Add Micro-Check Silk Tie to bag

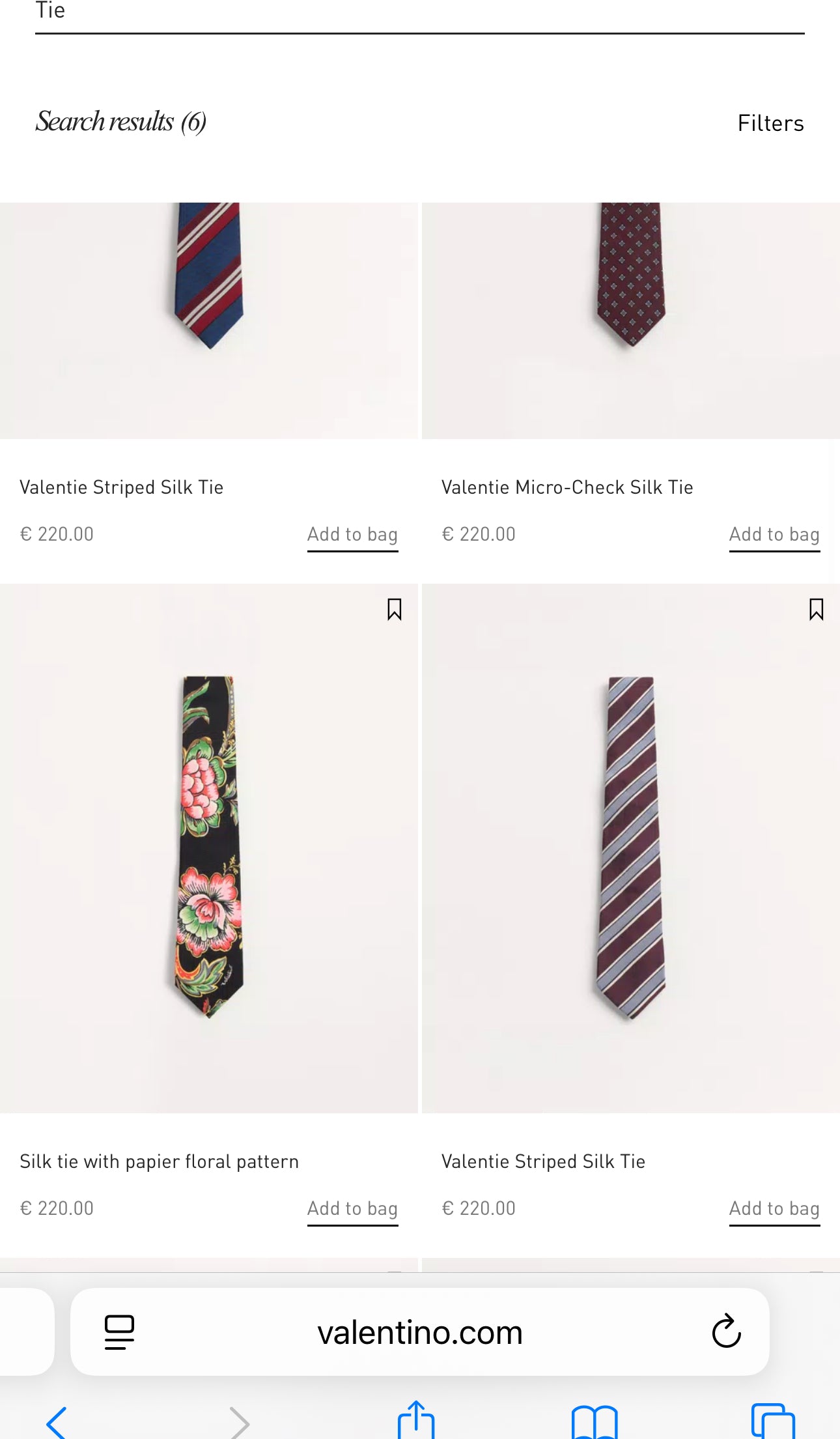(774, 535)
